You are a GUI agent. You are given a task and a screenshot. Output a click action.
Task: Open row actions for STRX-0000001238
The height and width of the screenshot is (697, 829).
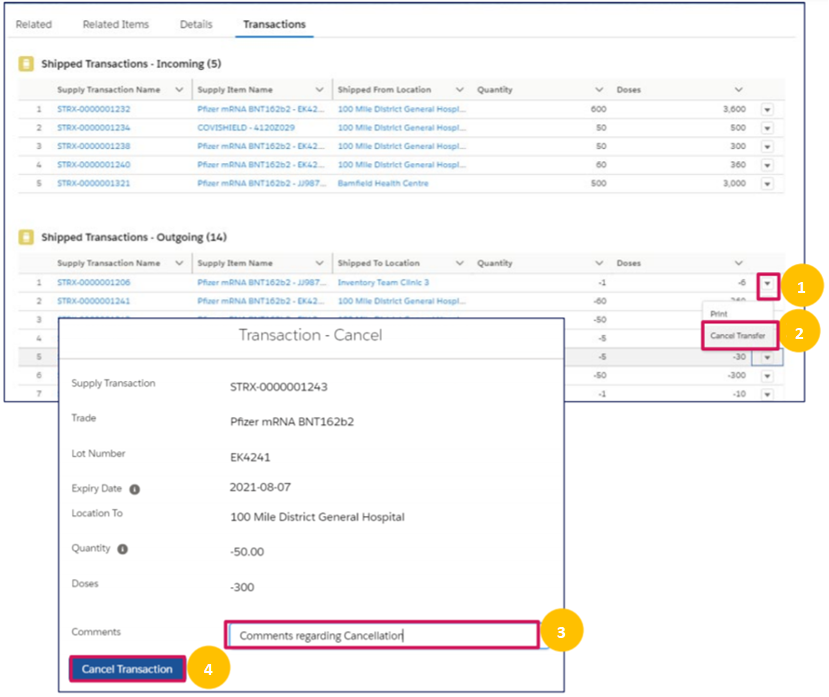767,146
